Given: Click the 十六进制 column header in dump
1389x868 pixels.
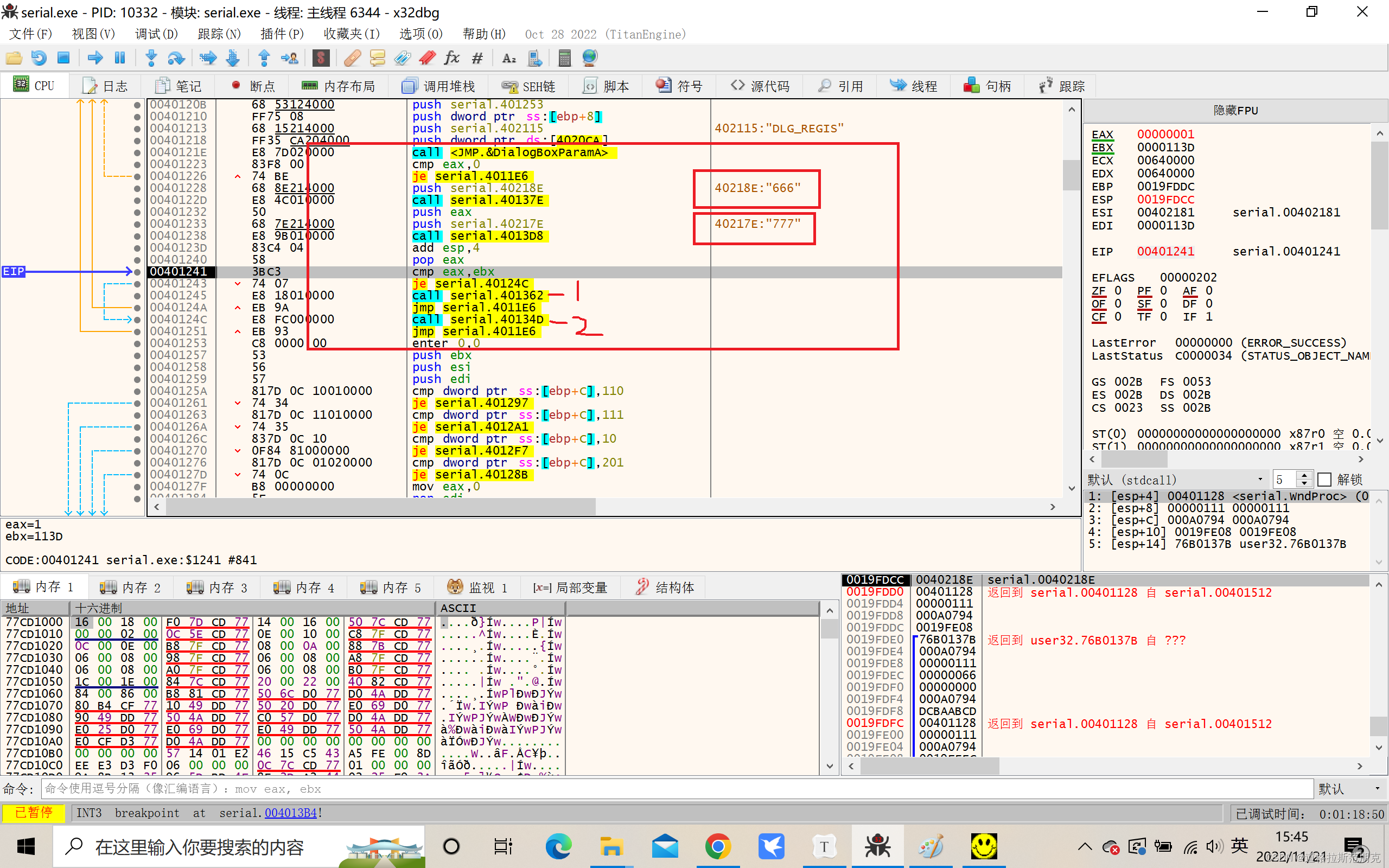Looking at the screenshot, I should 251,608.
